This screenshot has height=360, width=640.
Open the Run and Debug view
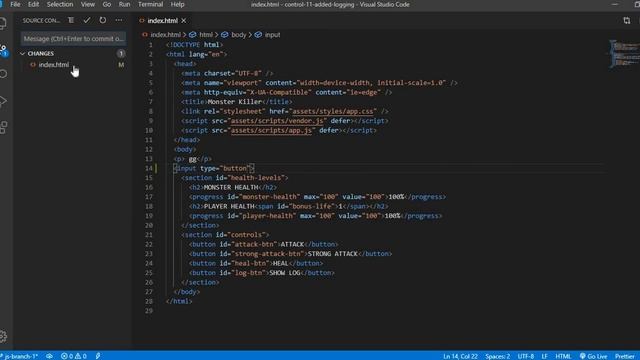click(x=3, y=101)
